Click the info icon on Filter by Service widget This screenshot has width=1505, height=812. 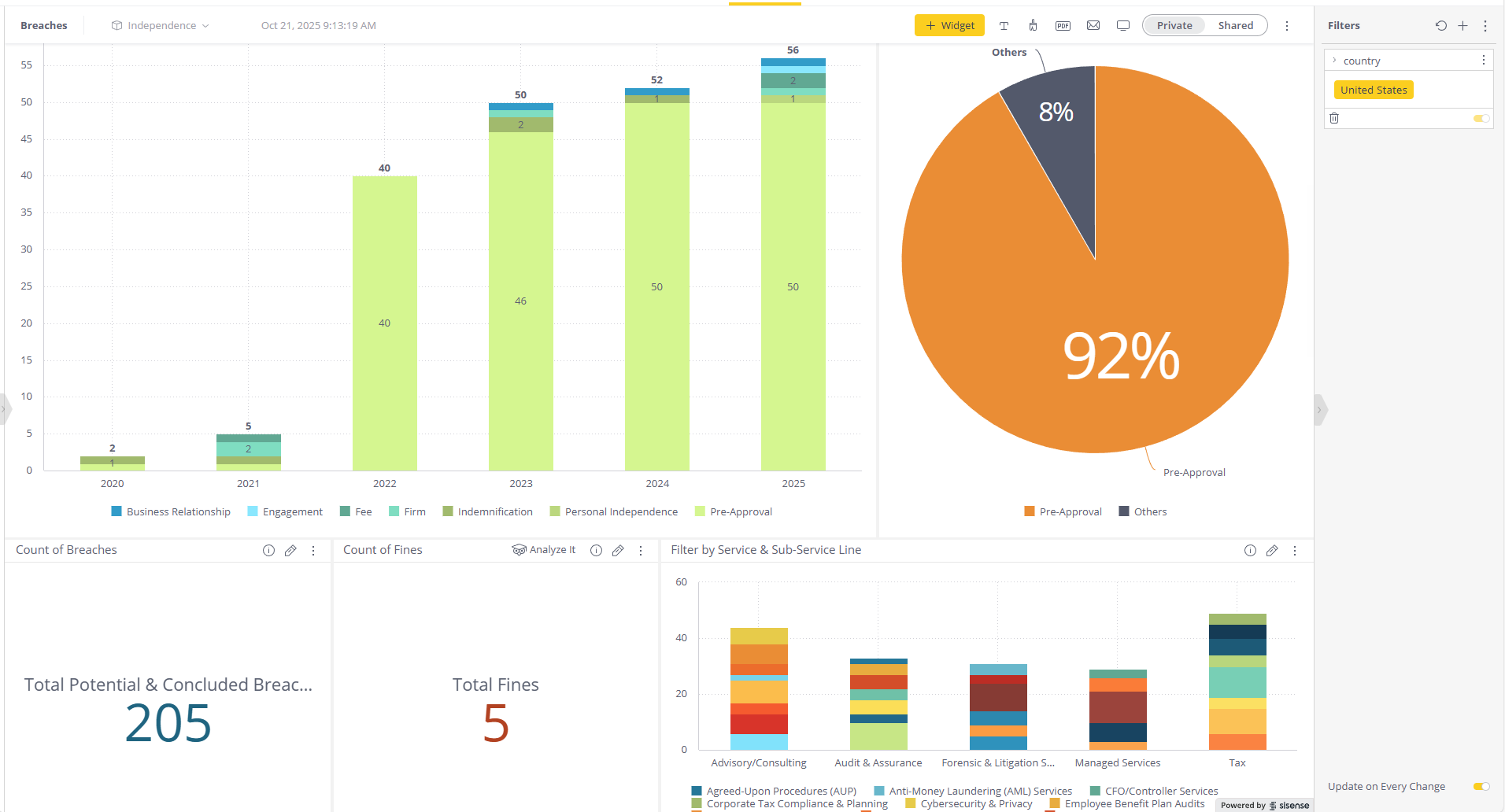(1250, 550)
